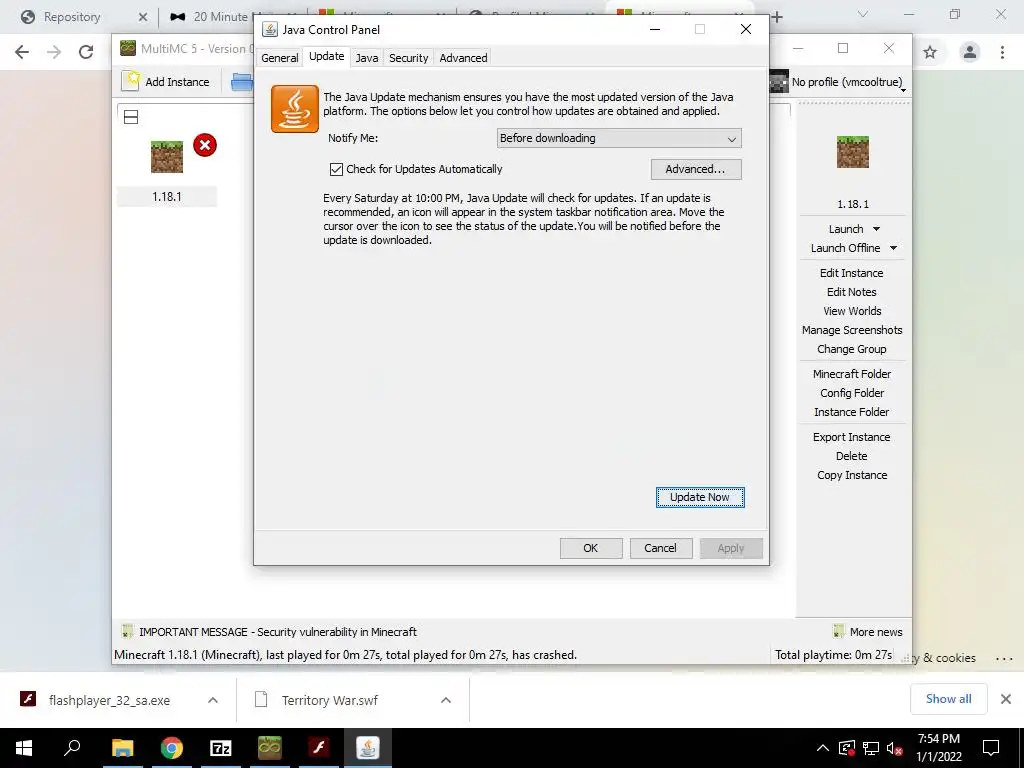
Task: Click the MultiMC taskbar icon
Action: coord(270,748)
